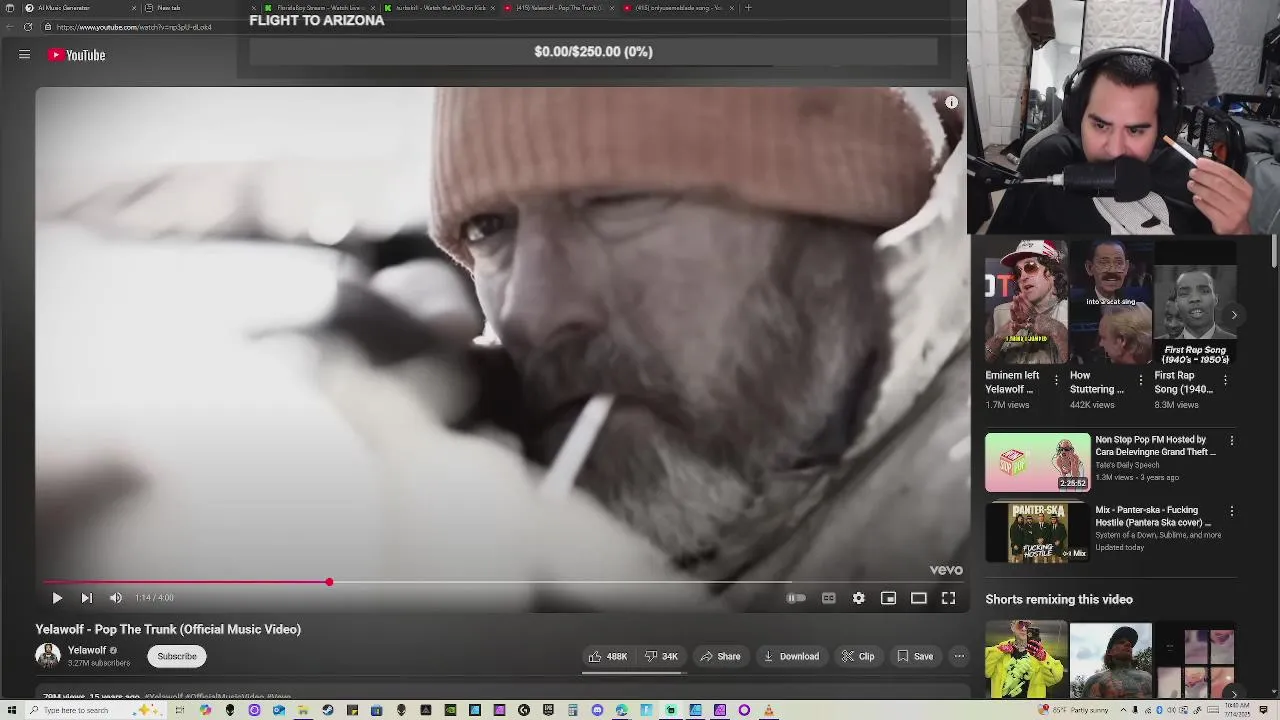Open options for 'How Stuttering' short

pos(1141,380)
